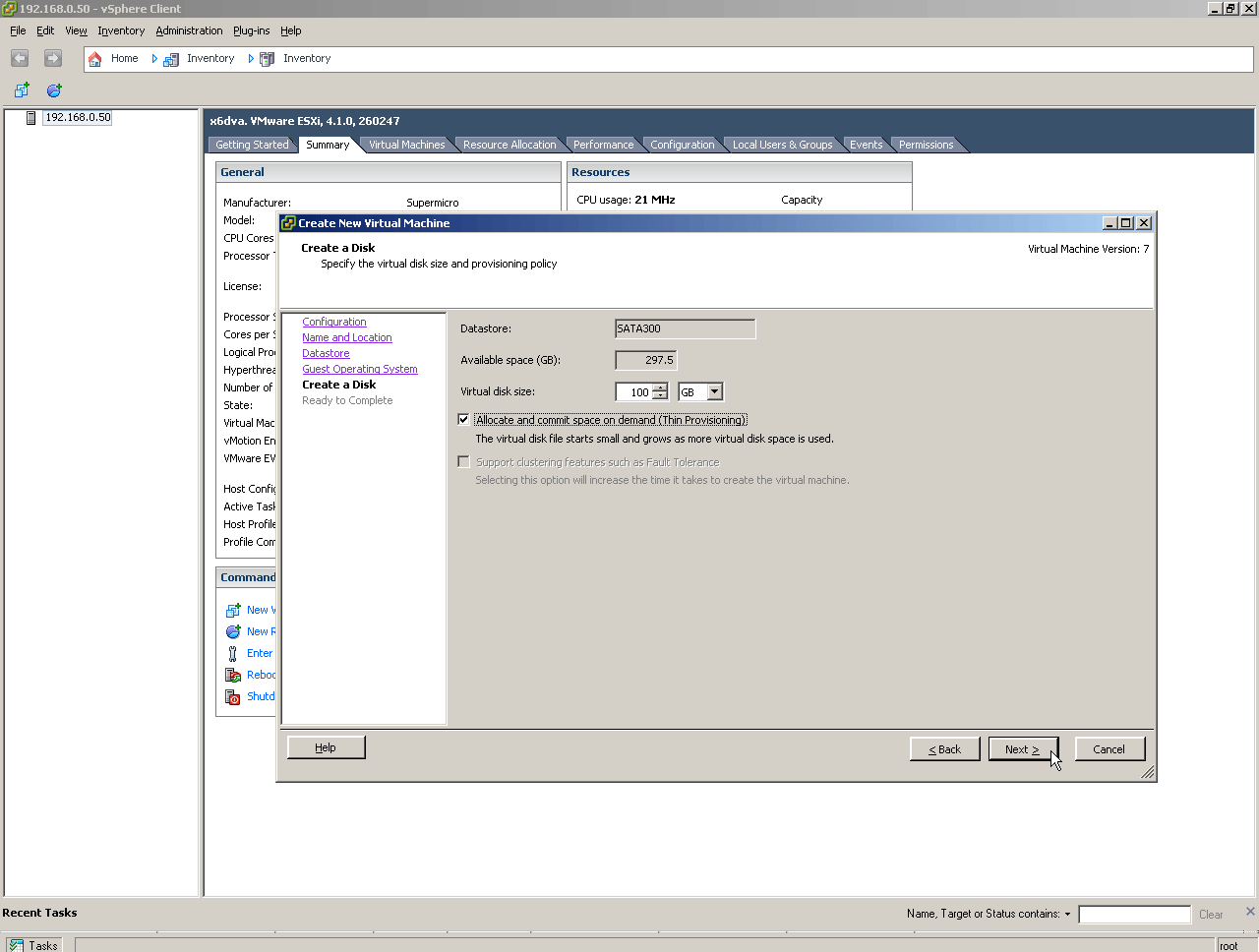Click the new virtual machine toolbar icon
The image size is (1259, 952).
[x=22, y=90]
